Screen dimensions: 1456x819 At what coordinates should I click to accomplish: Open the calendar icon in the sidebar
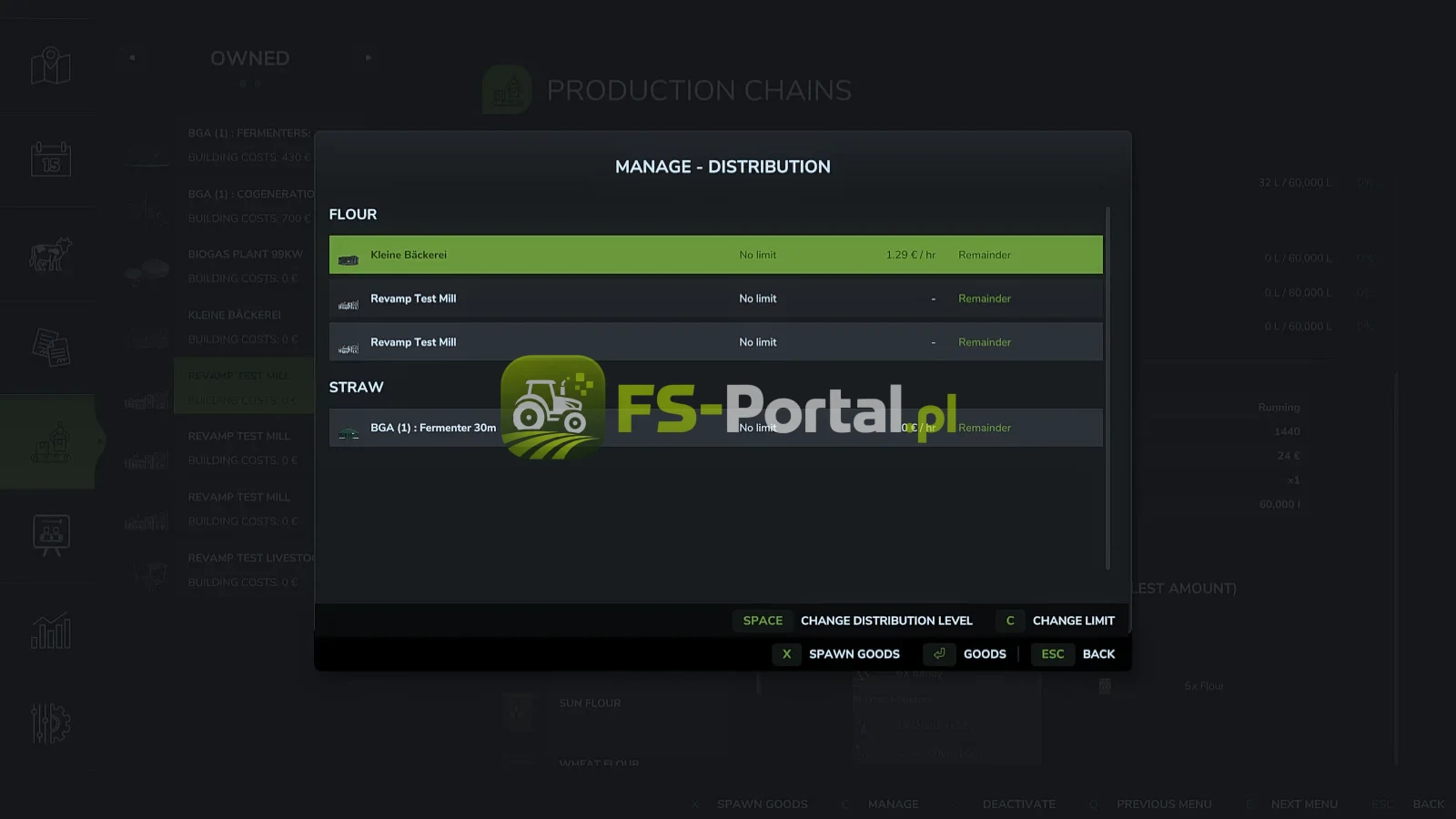[x=51, y=159]
